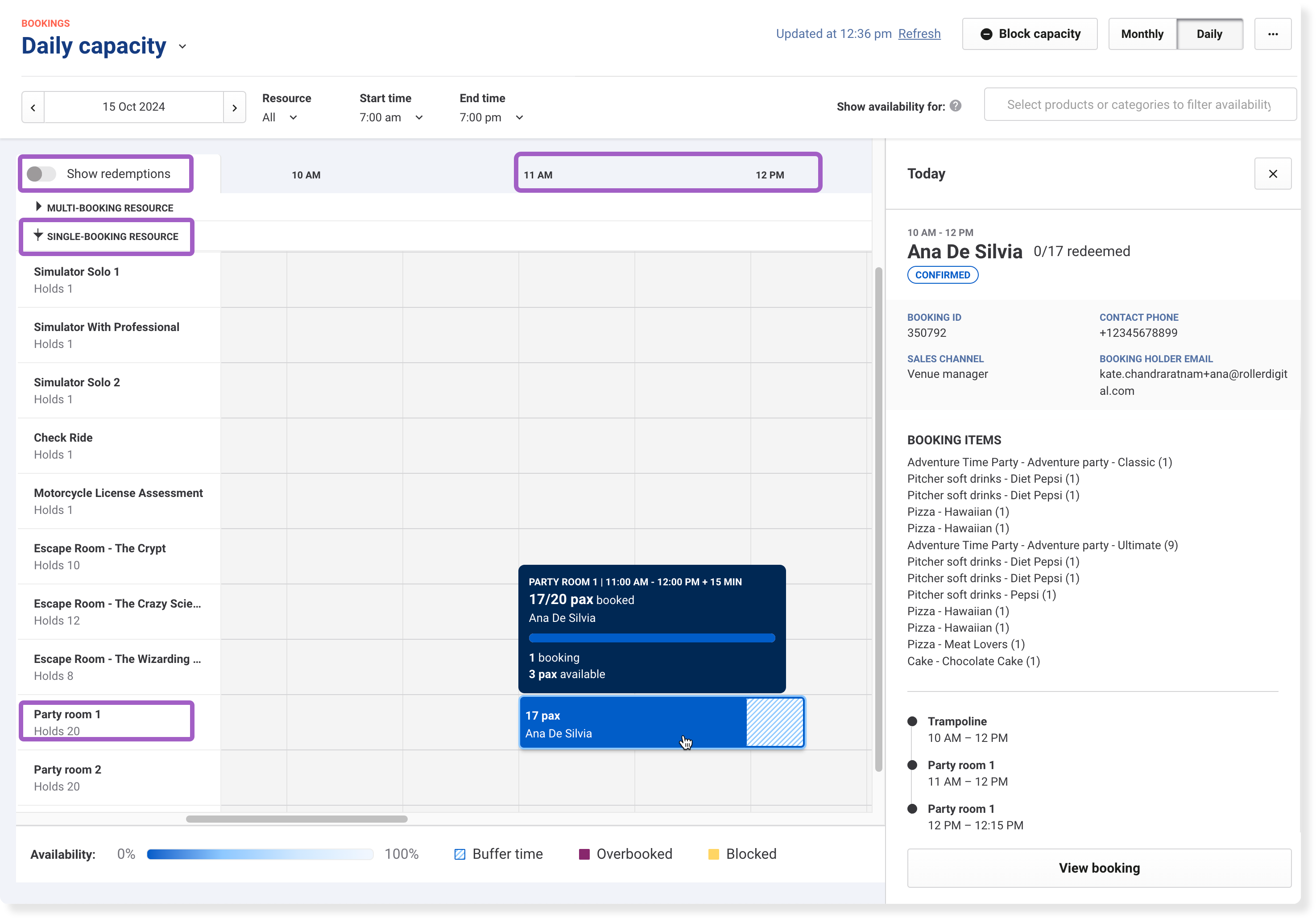
Task: Click the Blocked legend swatch
Action: point(714,854)
